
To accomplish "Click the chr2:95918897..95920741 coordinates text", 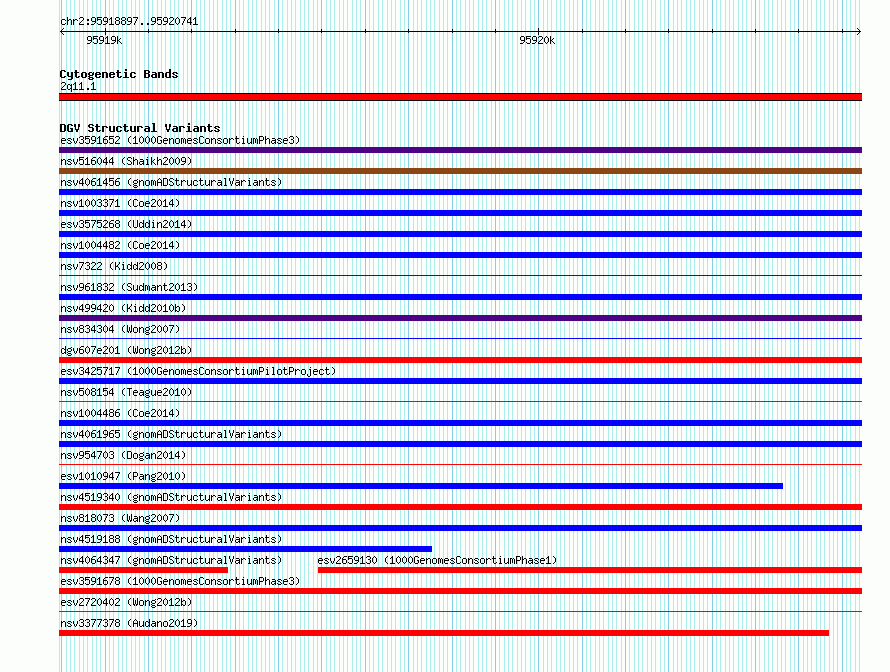I will coord(129,22).
